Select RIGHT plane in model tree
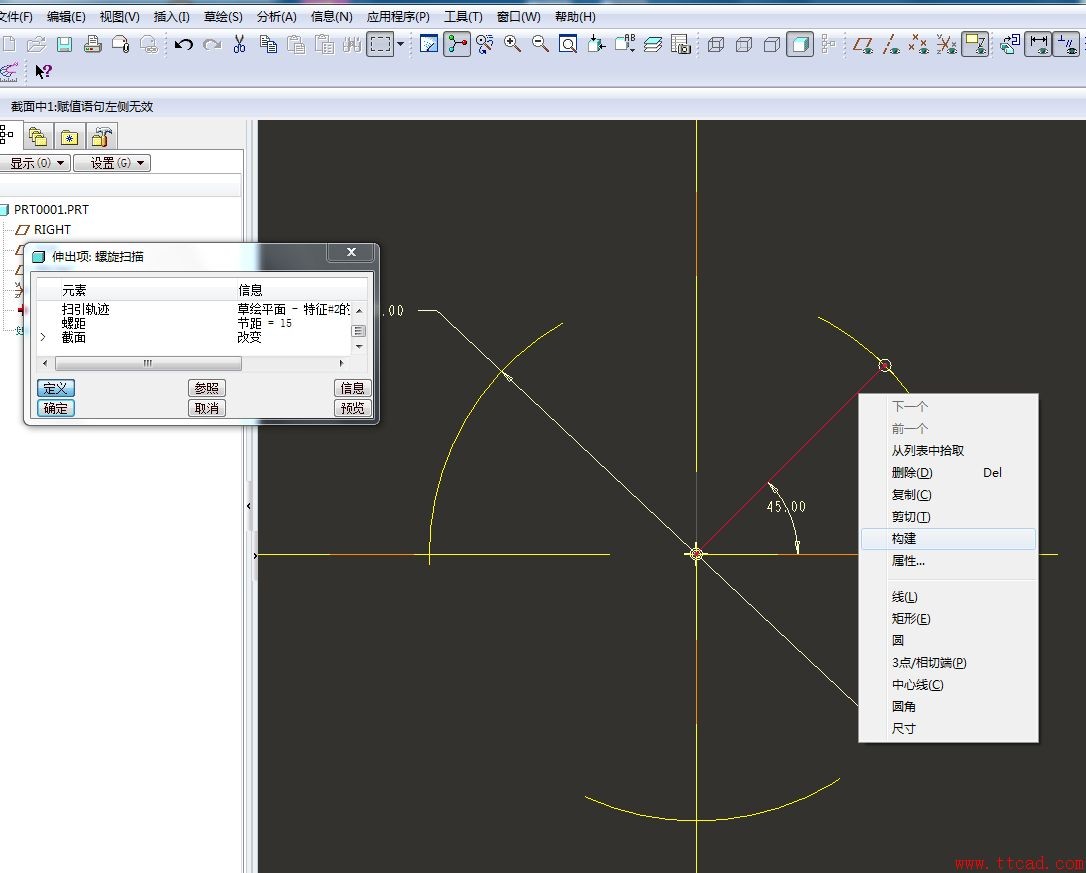This screenshot has width=1086, height=873. point(52,230)
